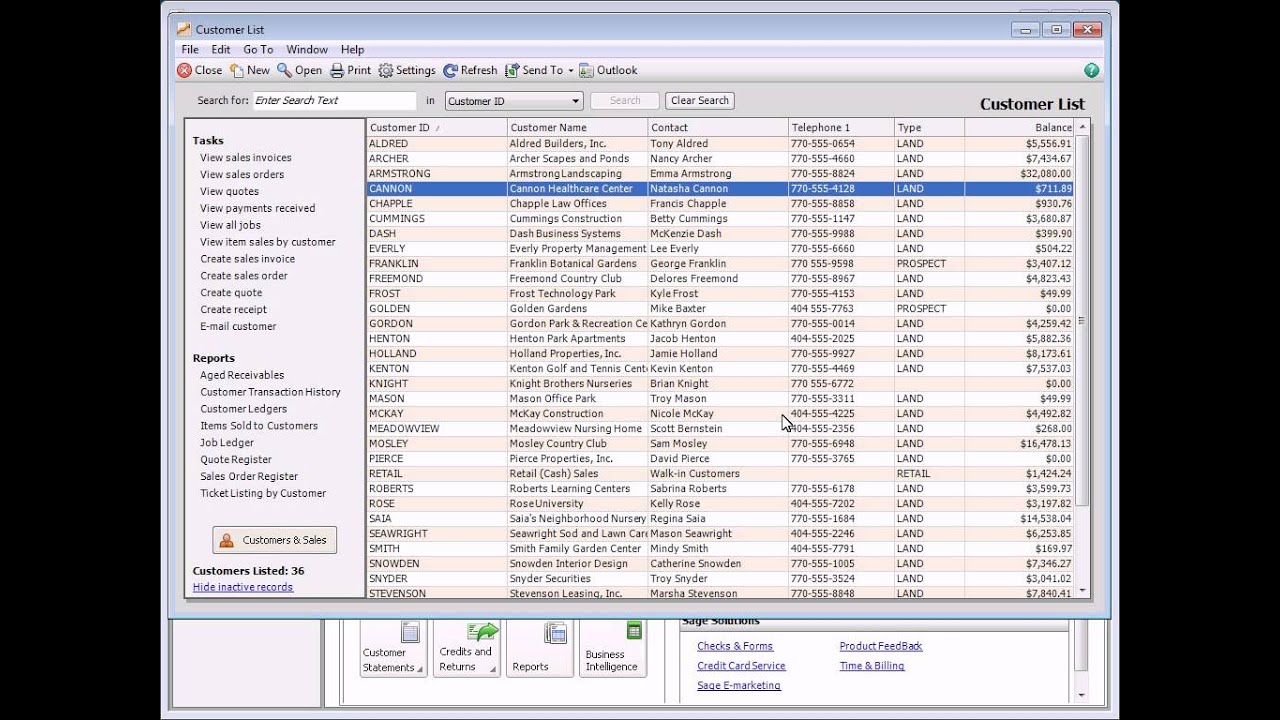Screen dimensions: 1280x720
Task: Click the Close toolbar icon
Action: (185, 70)
